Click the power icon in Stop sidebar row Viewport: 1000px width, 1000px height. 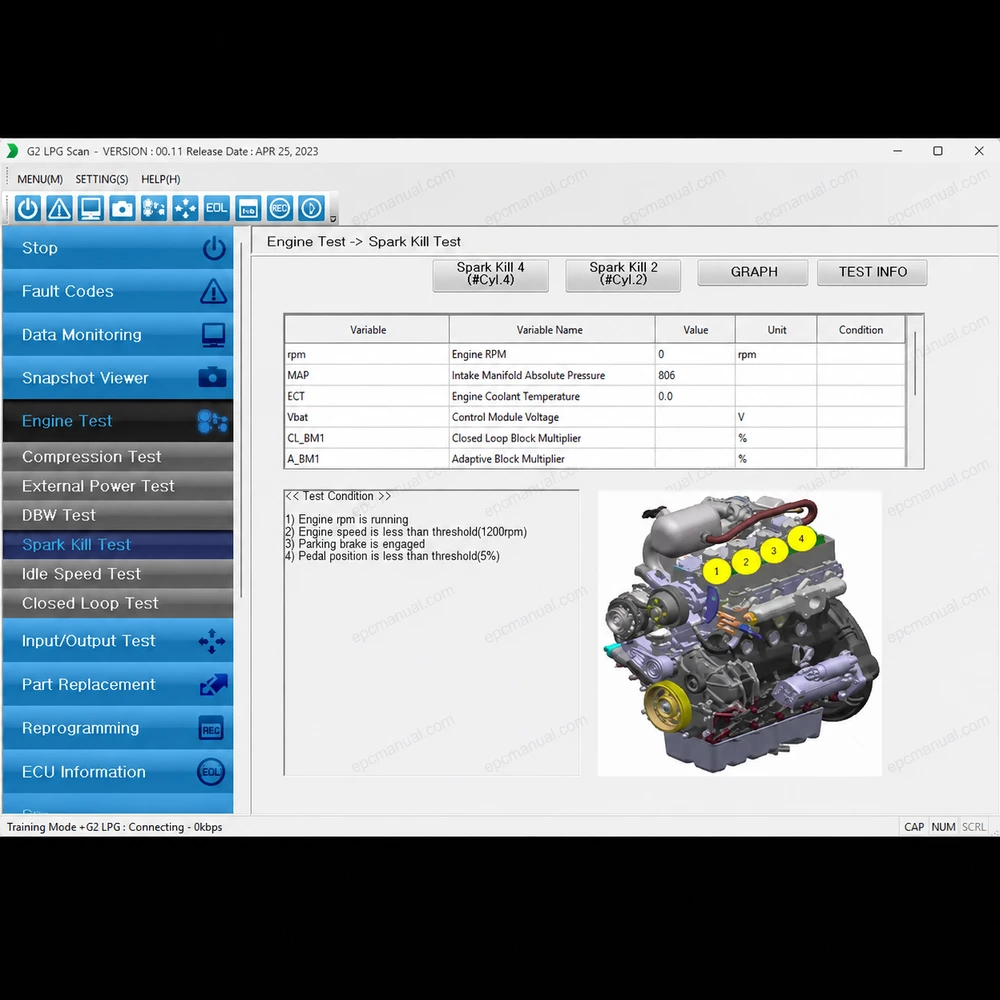(x=214, y=248)
